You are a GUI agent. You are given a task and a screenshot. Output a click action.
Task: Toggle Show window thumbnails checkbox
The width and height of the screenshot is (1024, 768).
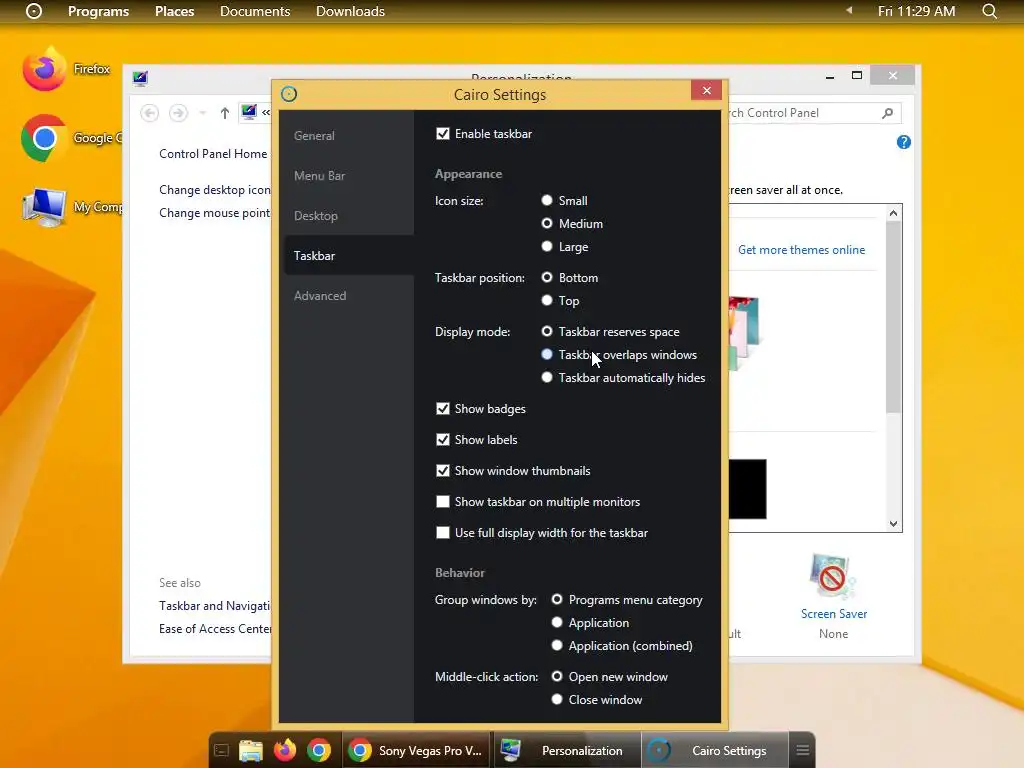tap(443, 471)
